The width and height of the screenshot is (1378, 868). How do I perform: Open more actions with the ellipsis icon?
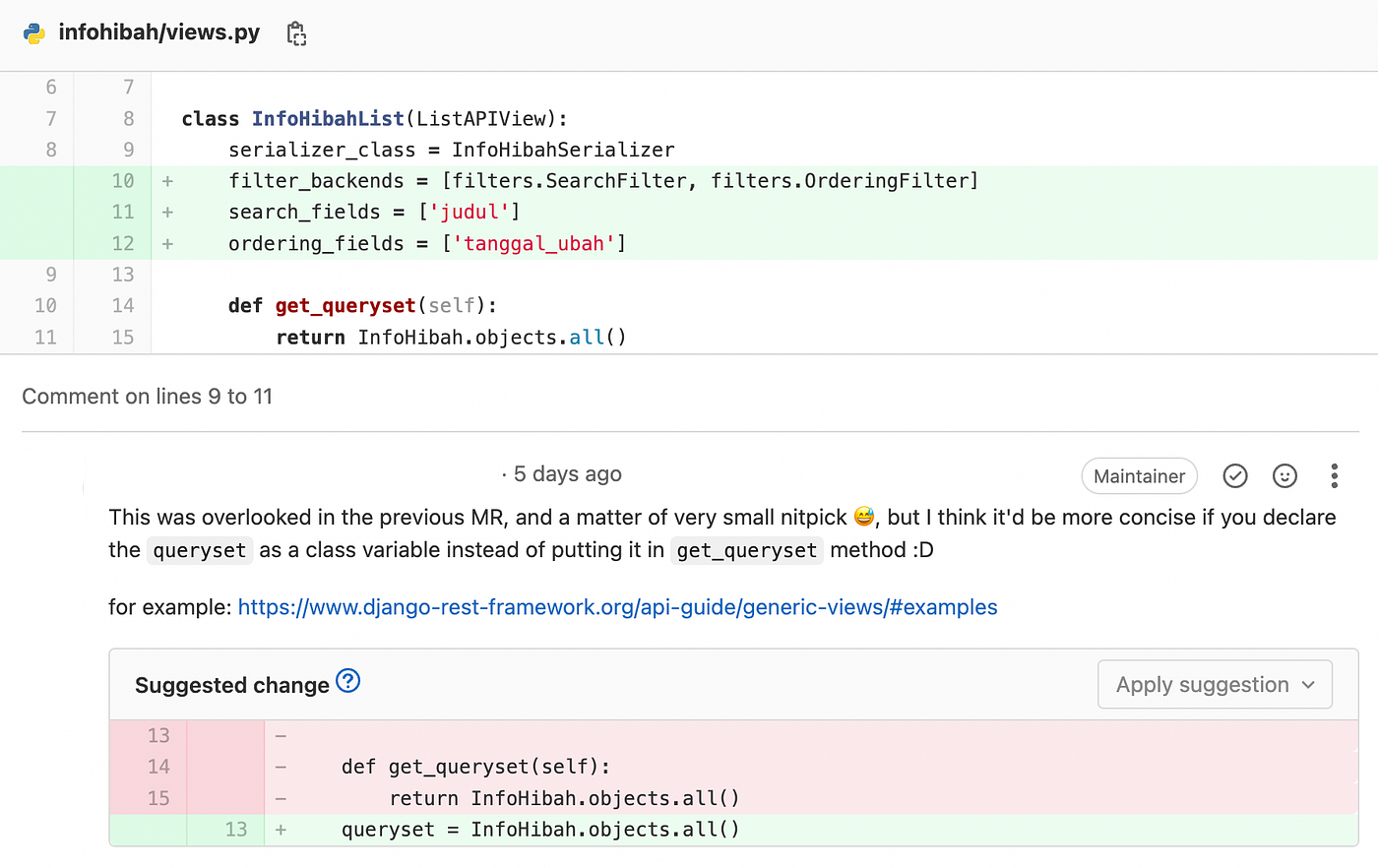click(x=1335, y=475)
